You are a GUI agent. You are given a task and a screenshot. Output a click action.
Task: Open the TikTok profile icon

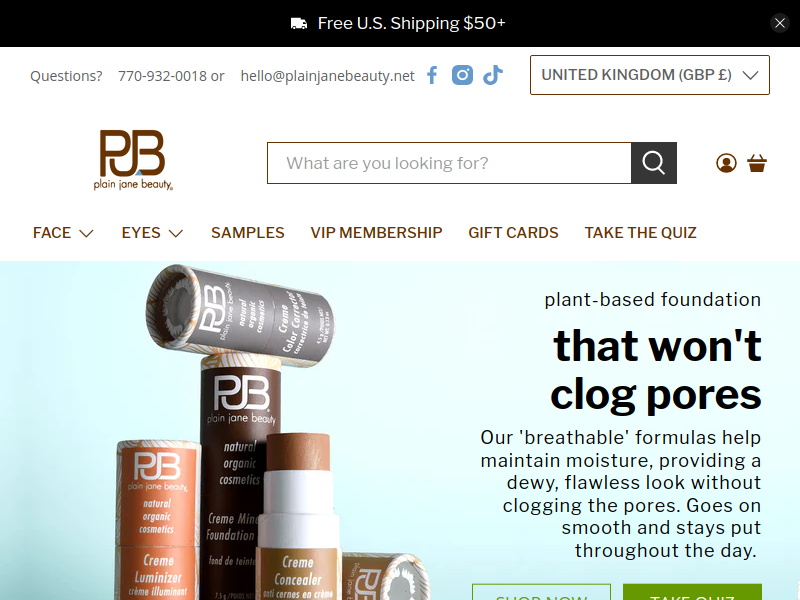click(493, 76)
